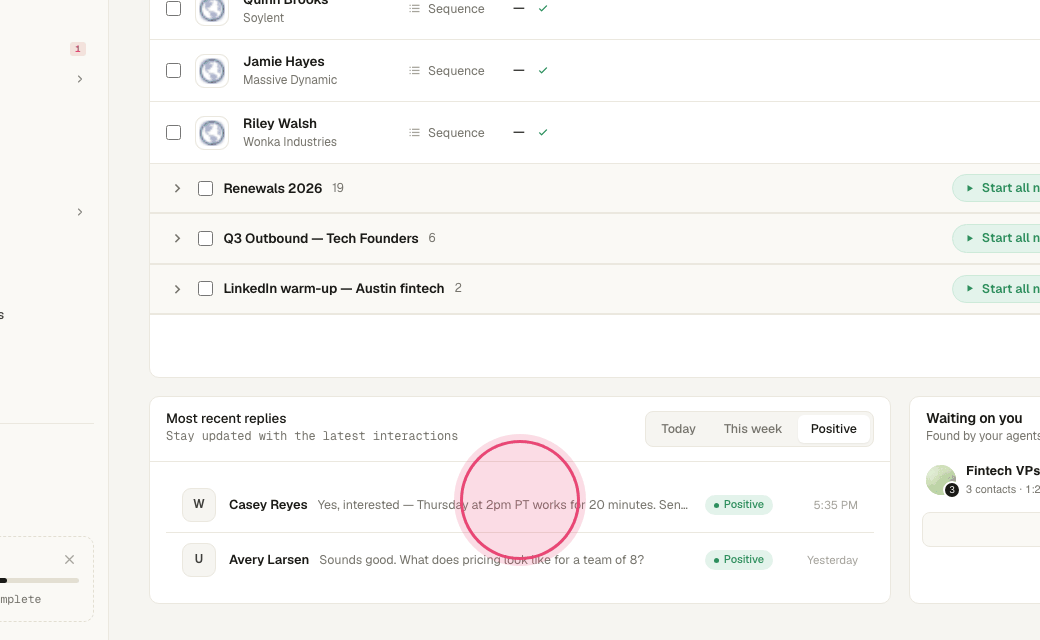Start all for LinkedIn warm-up — Austin fintech
Screen dimensions: 1040x640
click(x=997, y=288)
